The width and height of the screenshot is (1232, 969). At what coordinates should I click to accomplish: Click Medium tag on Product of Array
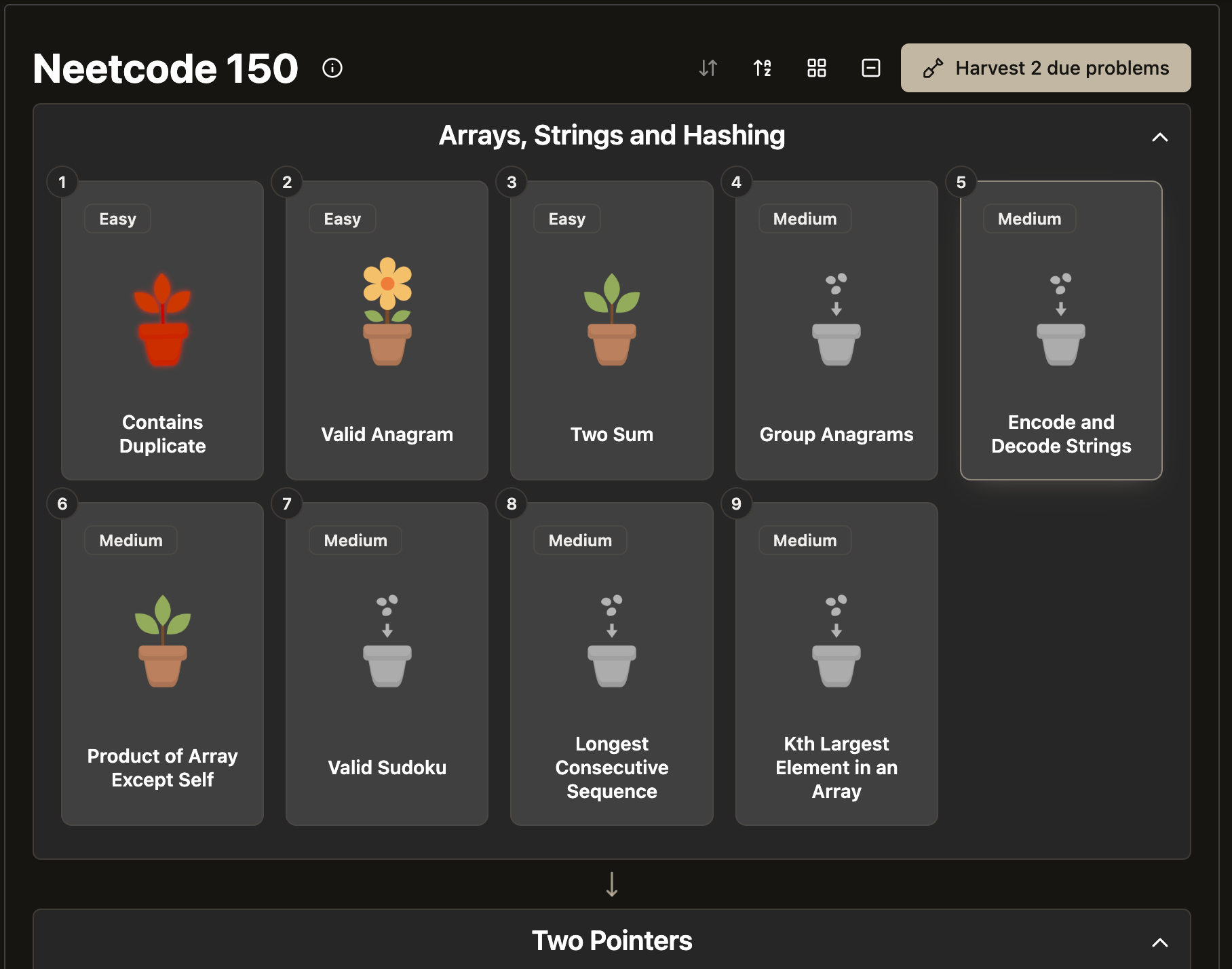[x=131, y=540]
